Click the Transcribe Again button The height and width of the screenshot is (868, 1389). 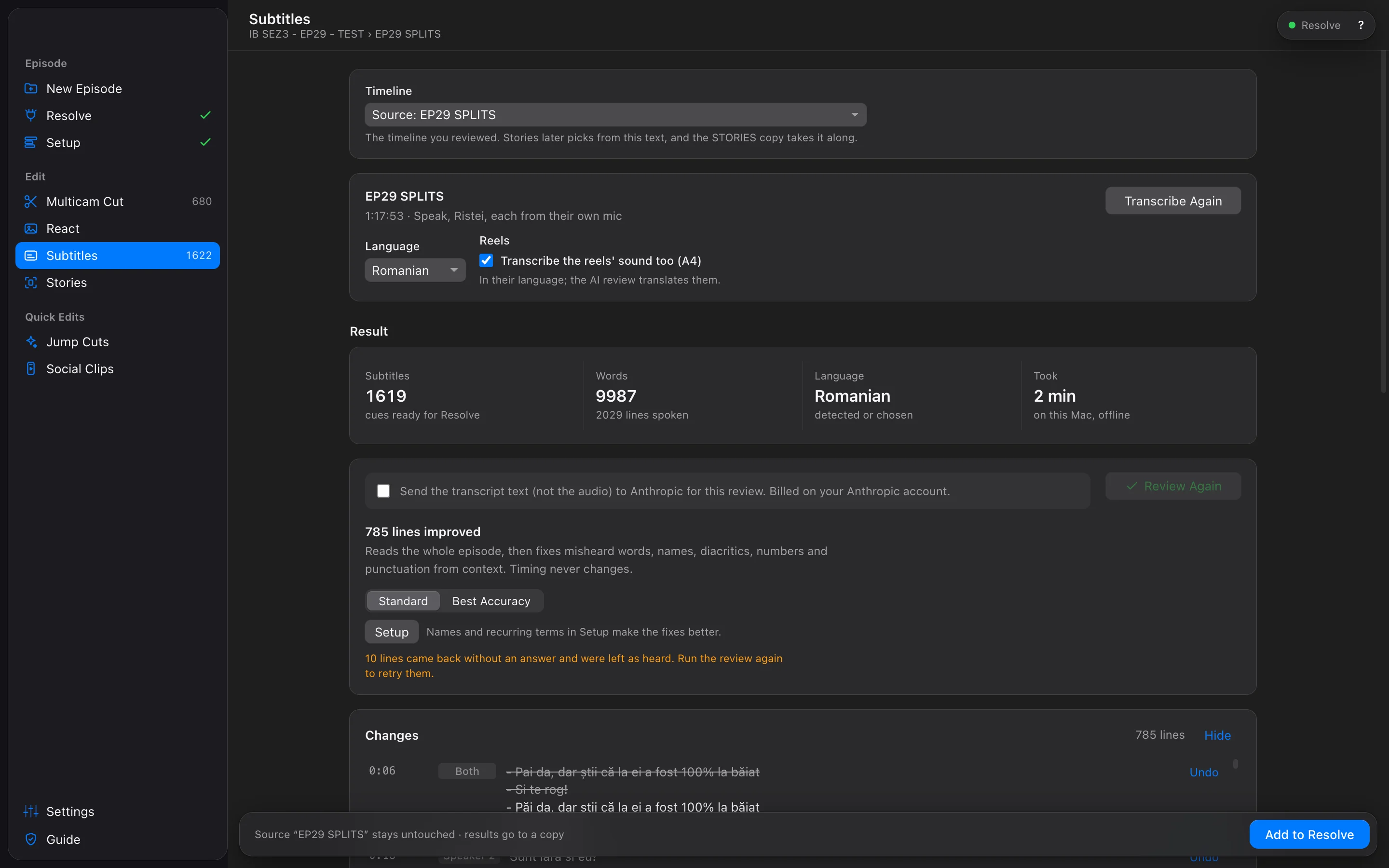[1173, 201]
